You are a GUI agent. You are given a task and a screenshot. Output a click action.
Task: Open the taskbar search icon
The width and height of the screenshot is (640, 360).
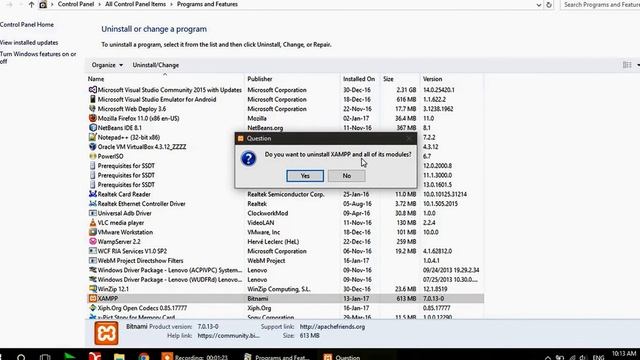coord(21,357)
